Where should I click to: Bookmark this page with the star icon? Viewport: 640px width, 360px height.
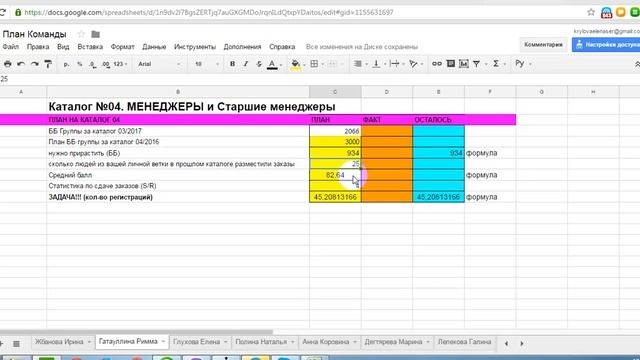591,12
